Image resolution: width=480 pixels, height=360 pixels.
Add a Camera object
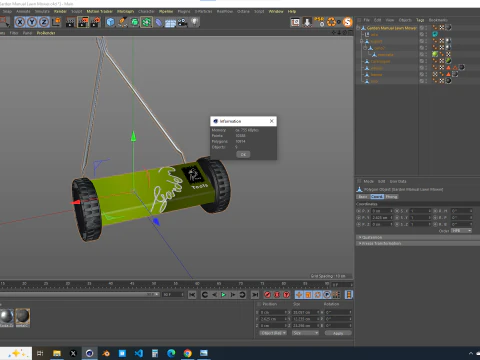pos(182,22)
